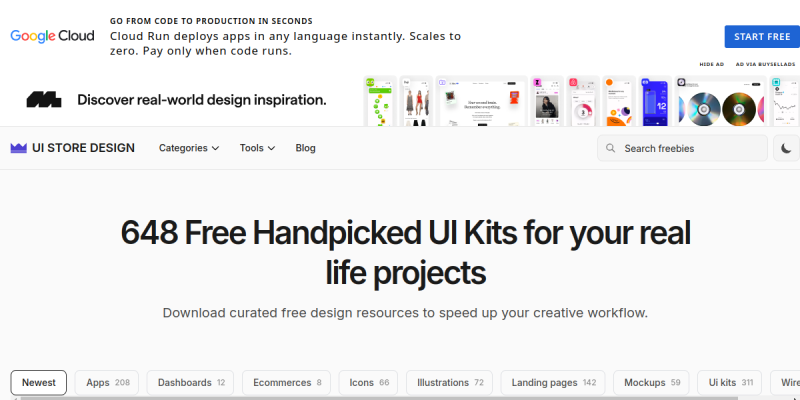Toggle dark mode with the moon icon
This screenshot has width=800, height=400.
click(x=786, y=148)
